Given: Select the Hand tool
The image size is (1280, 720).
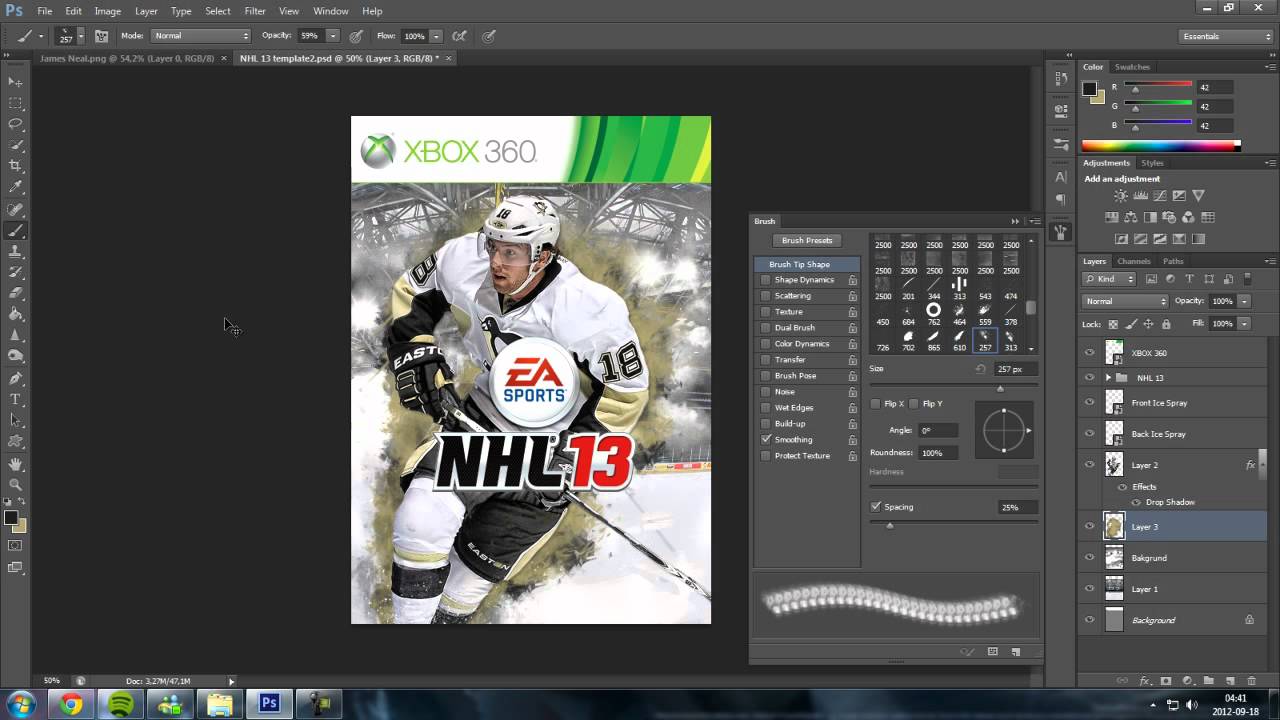Looking at the screenshot, I should click(x=15, y=464).
